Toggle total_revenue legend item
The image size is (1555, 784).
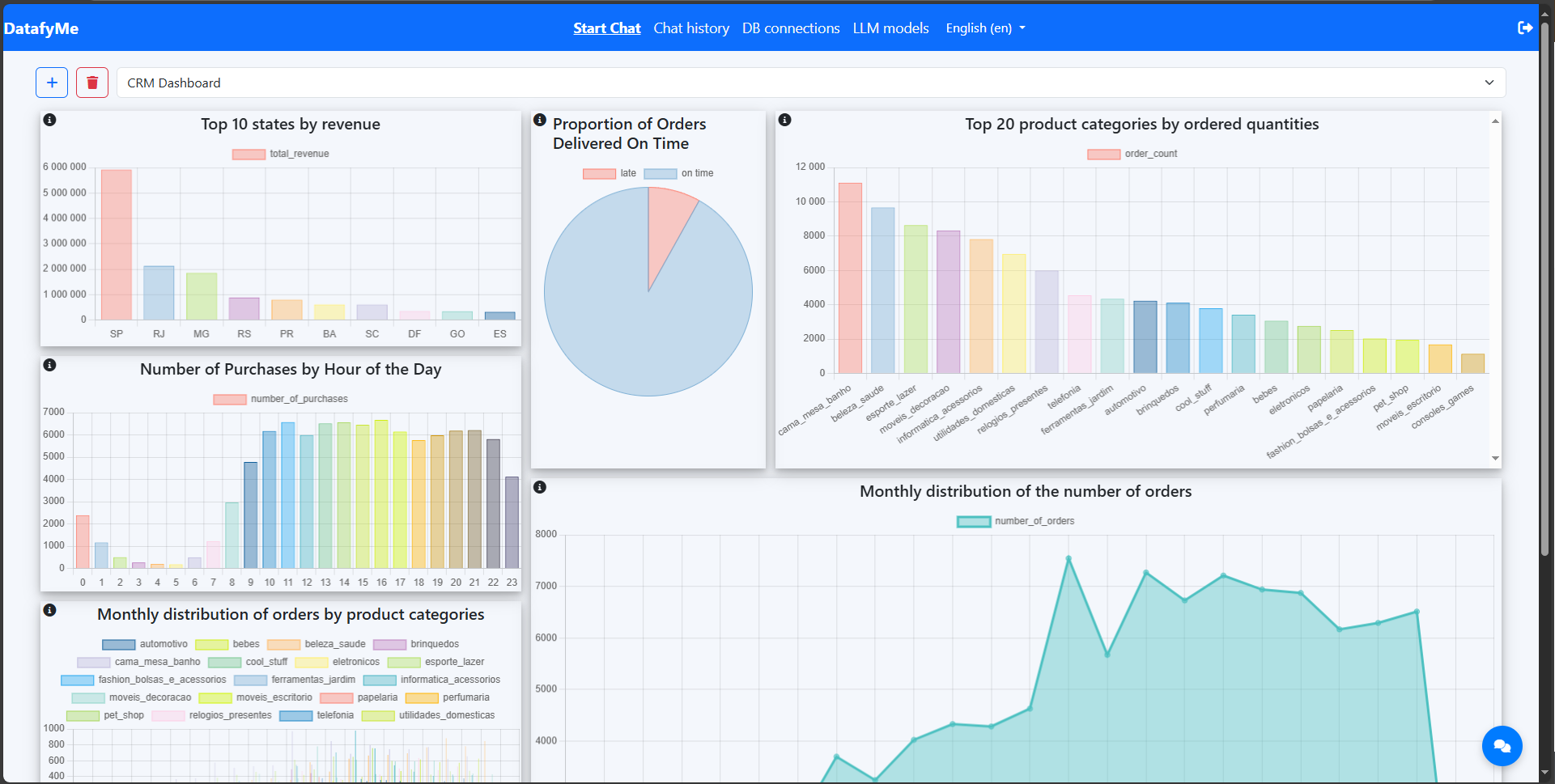[281, 154]
